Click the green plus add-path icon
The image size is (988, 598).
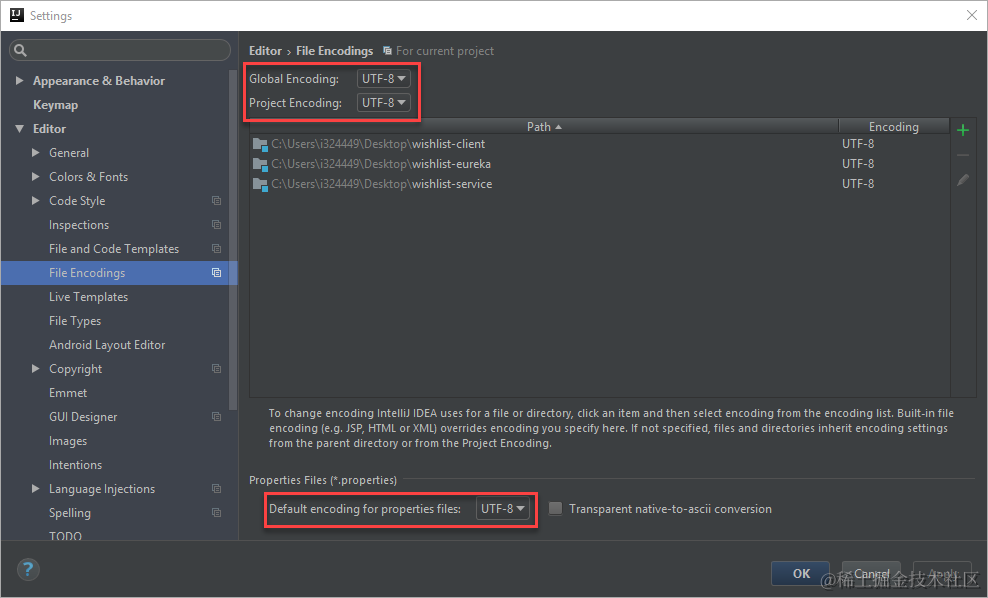tap(962, 130)
